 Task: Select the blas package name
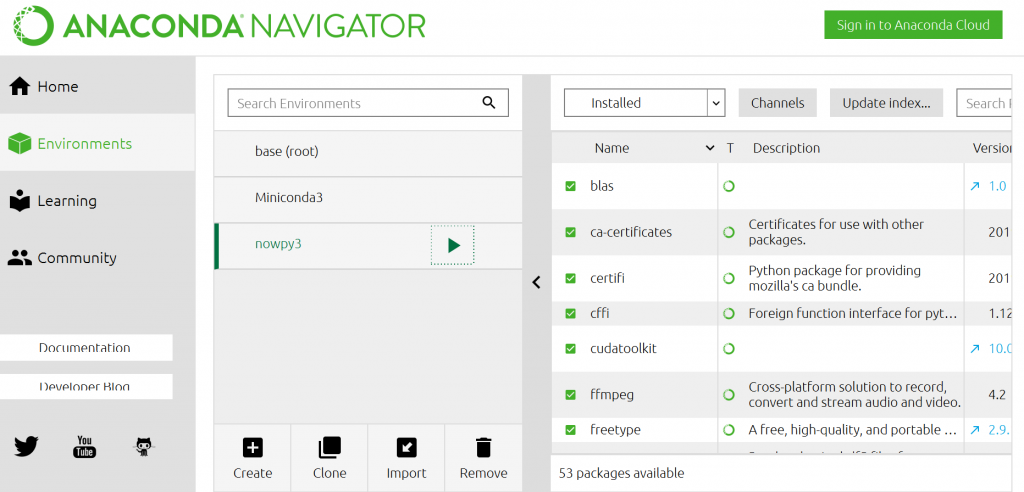[601, 186]
